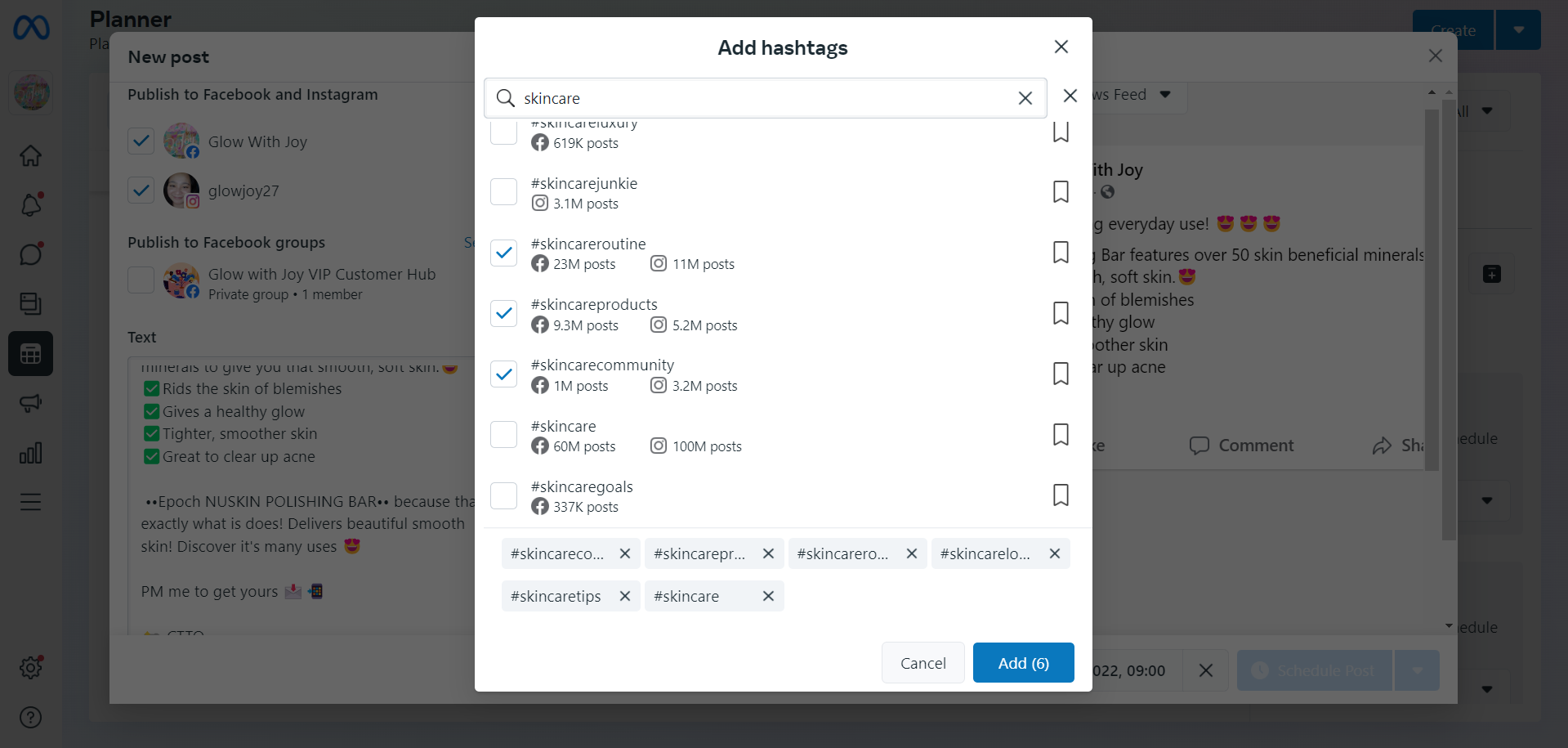Uncheck the #skincarecommunity checkbox
Viewport: 1568px width, 748px height.
(x=503, y=374)
